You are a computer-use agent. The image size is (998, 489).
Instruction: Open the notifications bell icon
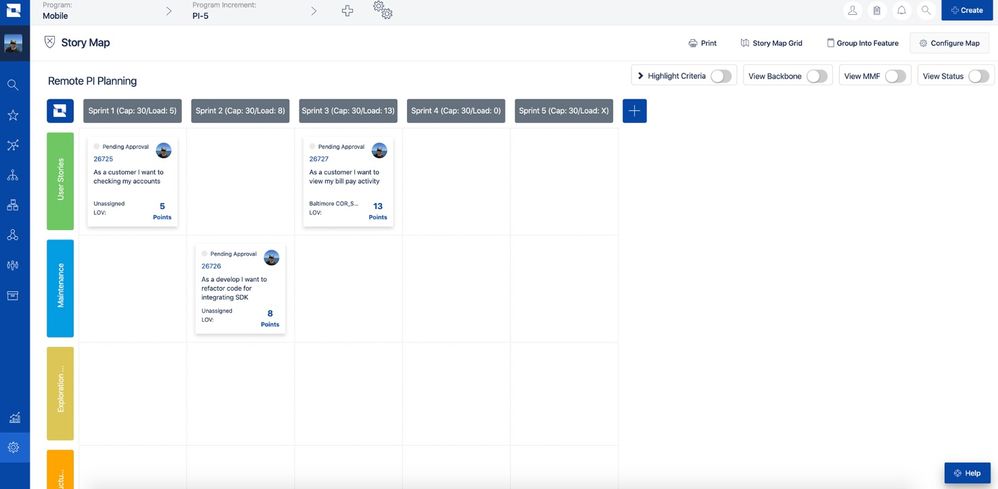[901, 10]
